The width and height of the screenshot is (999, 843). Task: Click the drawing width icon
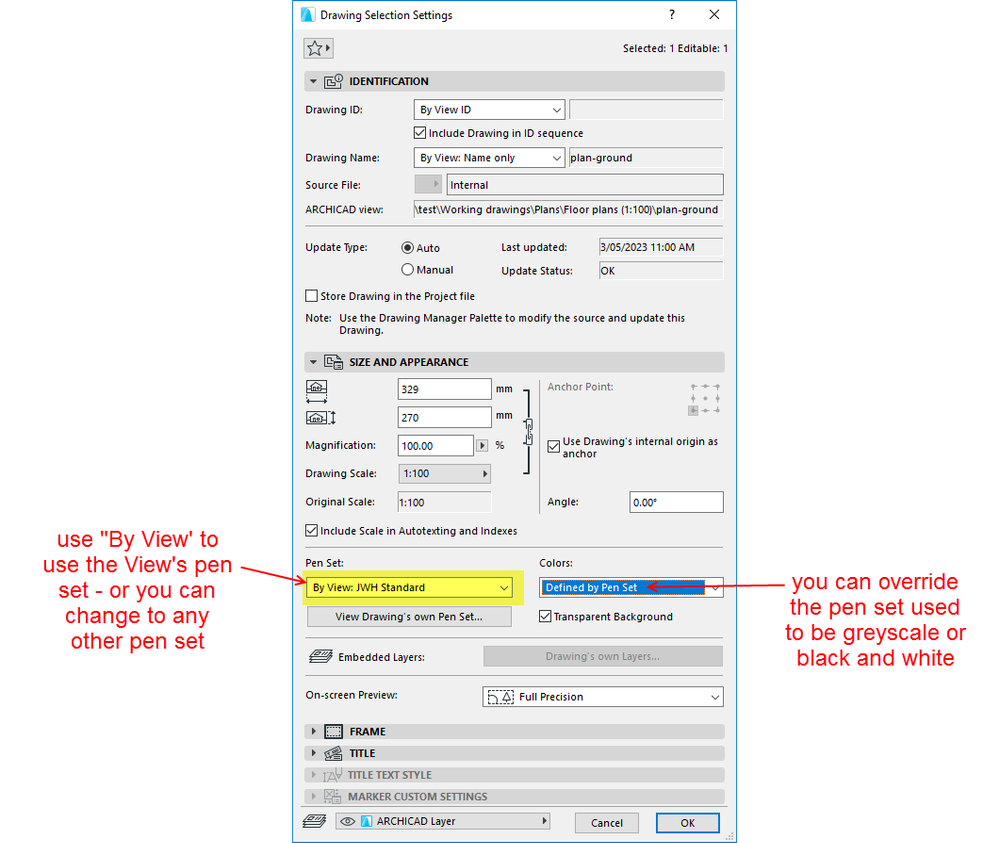coord(317,391)
